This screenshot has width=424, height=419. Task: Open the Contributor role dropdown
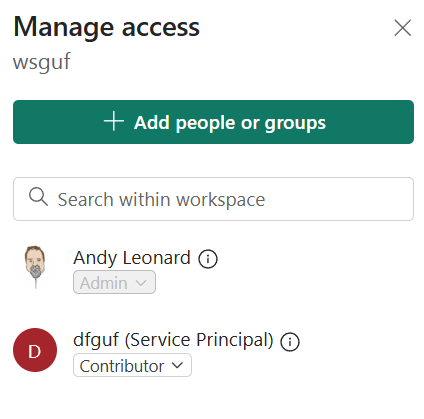point(132,365)
